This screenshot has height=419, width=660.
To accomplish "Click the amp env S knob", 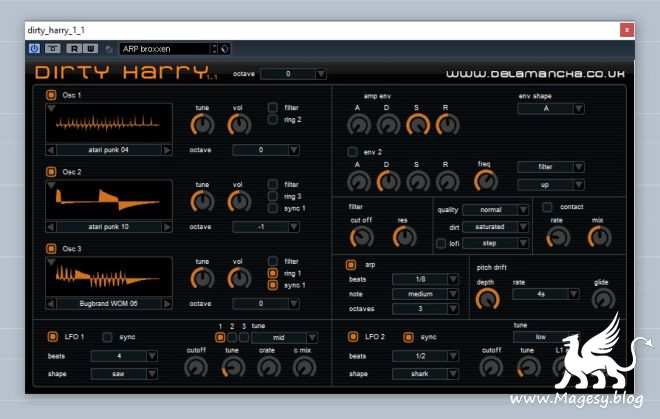I will pos(418,125).
